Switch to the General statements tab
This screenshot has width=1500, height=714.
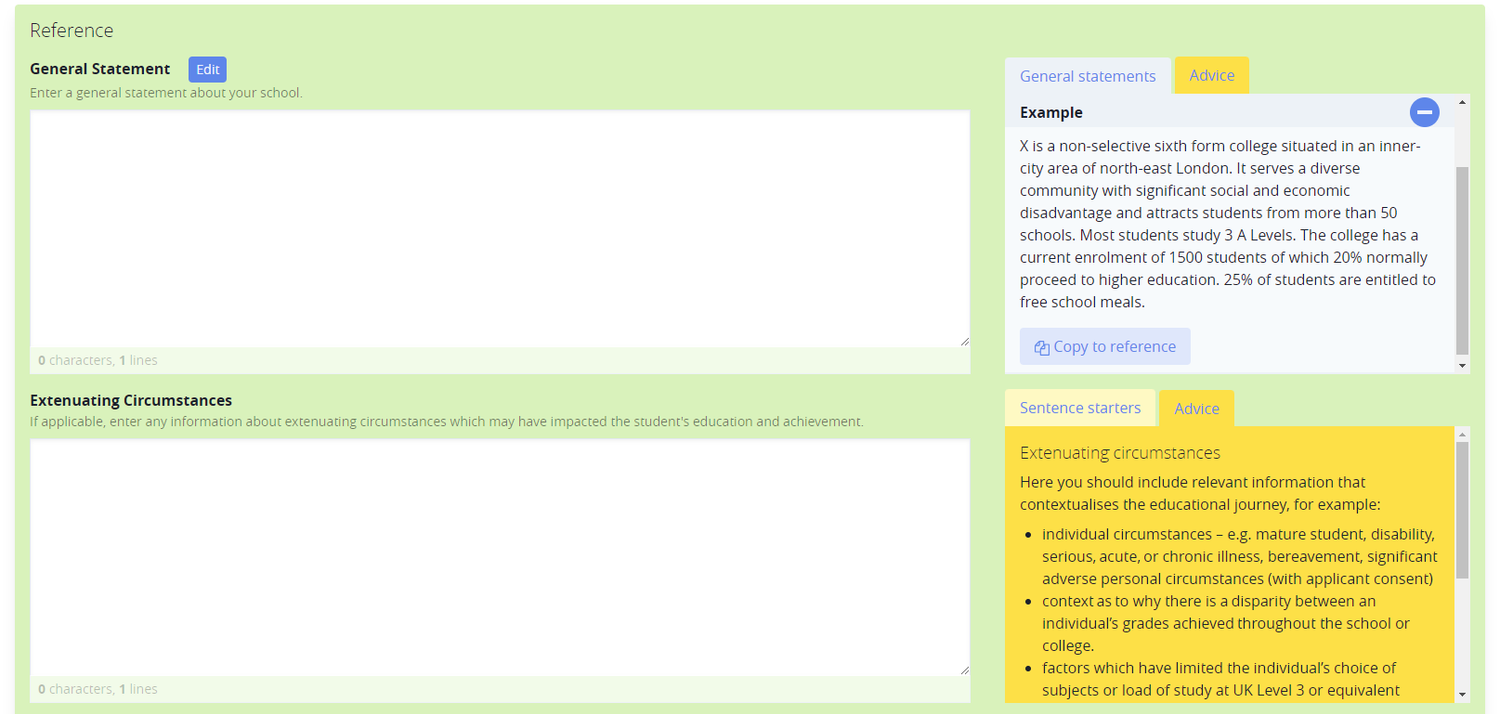point(1088,76)
